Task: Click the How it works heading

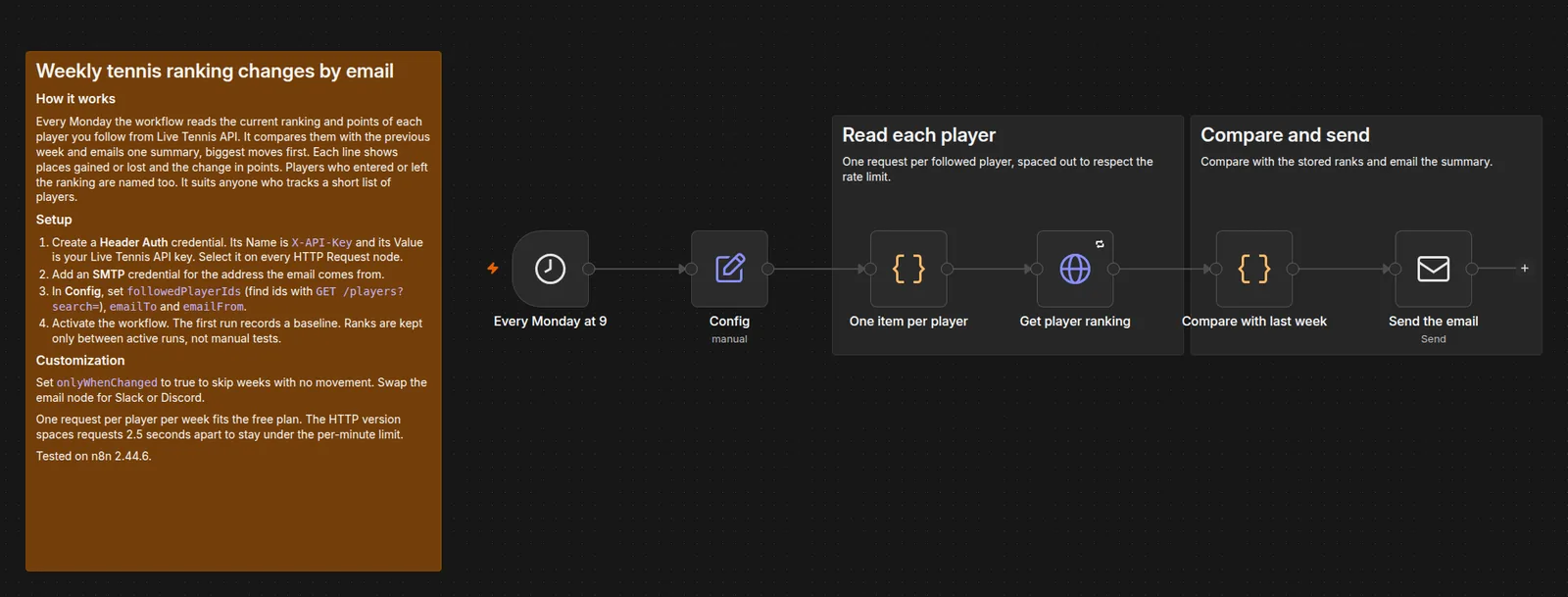Action: 75,99
